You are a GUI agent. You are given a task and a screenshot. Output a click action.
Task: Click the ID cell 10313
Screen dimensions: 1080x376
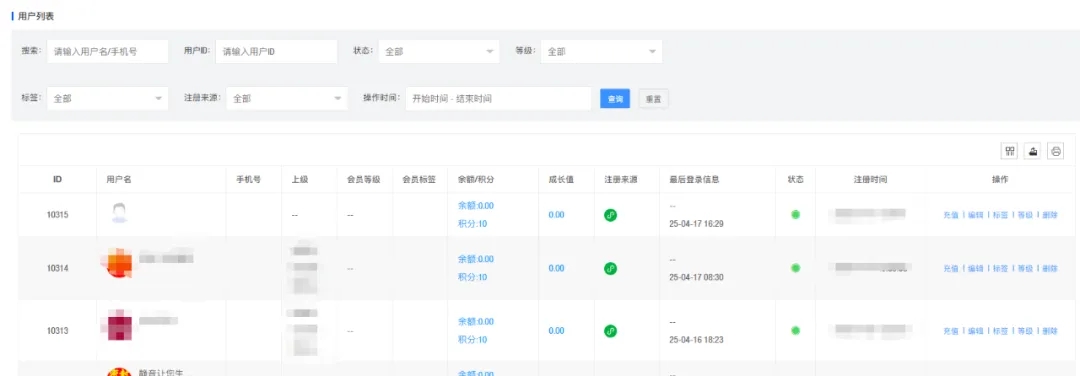[x=57, y=331]
